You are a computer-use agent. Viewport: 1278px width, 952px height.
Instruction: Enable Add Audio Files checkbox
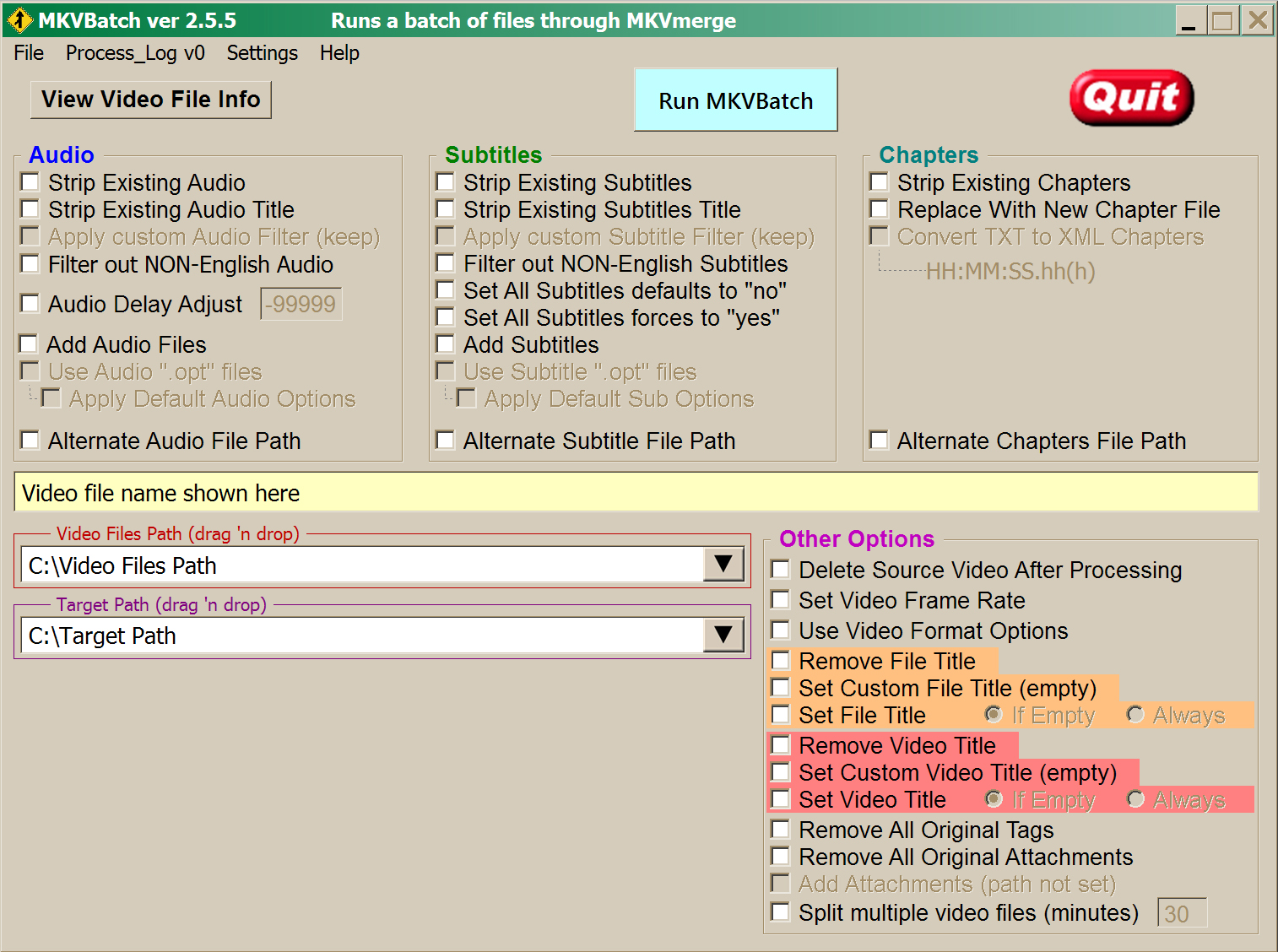[29, 344]
